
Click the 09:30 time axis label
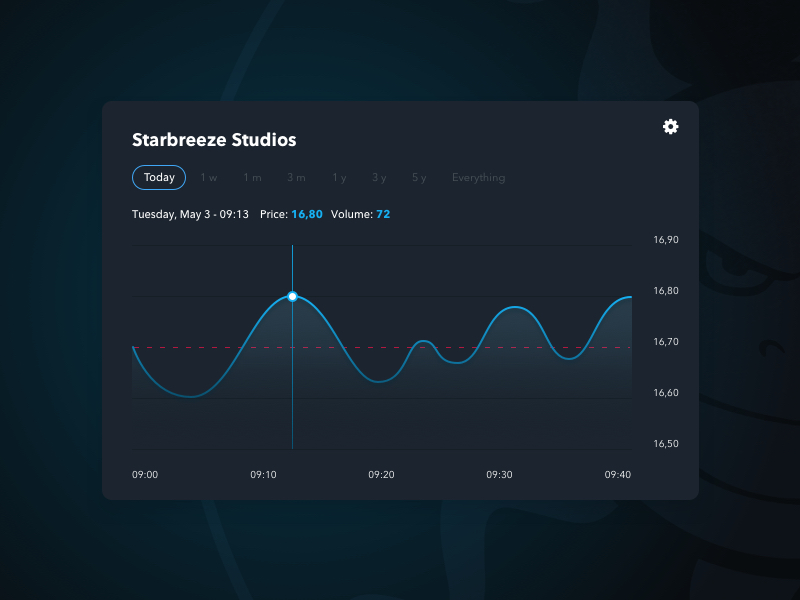499,474
